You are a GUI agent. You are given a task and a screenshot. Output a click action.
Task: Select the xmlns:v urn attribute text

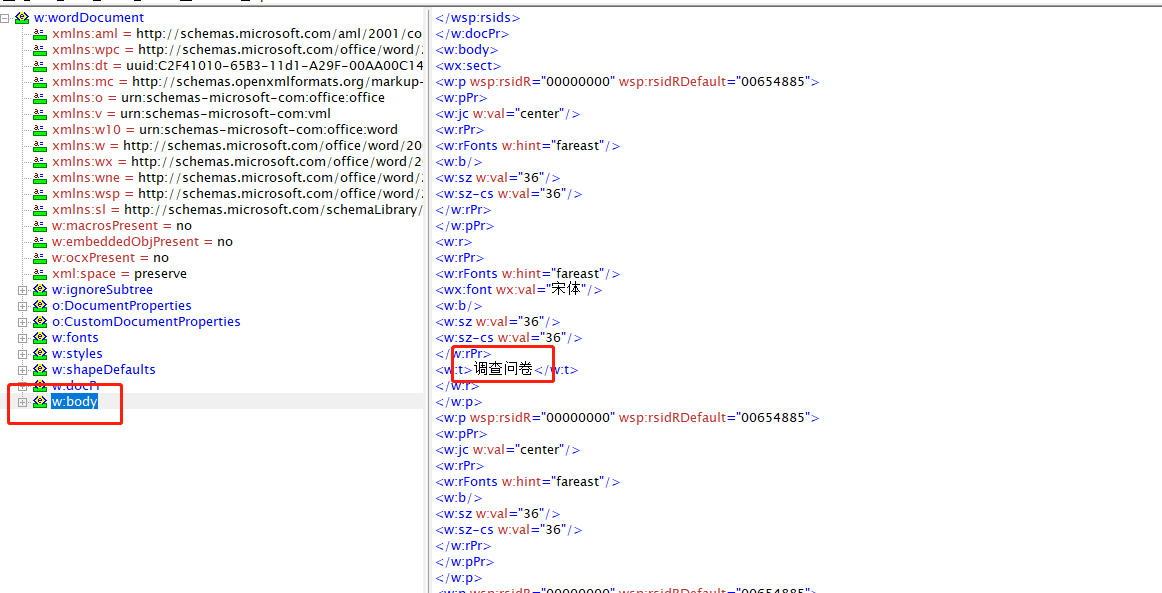click(191, 113)
